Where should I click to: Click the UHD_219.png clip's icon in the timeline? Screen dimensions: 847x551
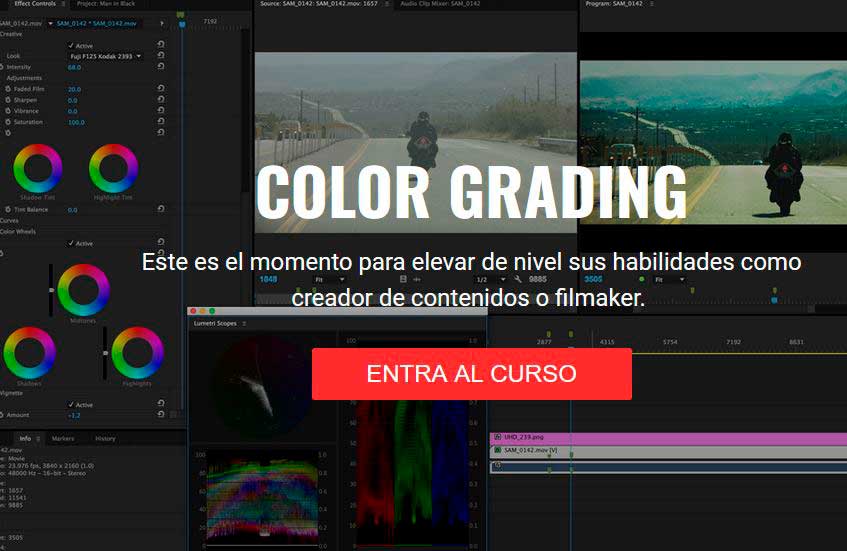[498, 437]
